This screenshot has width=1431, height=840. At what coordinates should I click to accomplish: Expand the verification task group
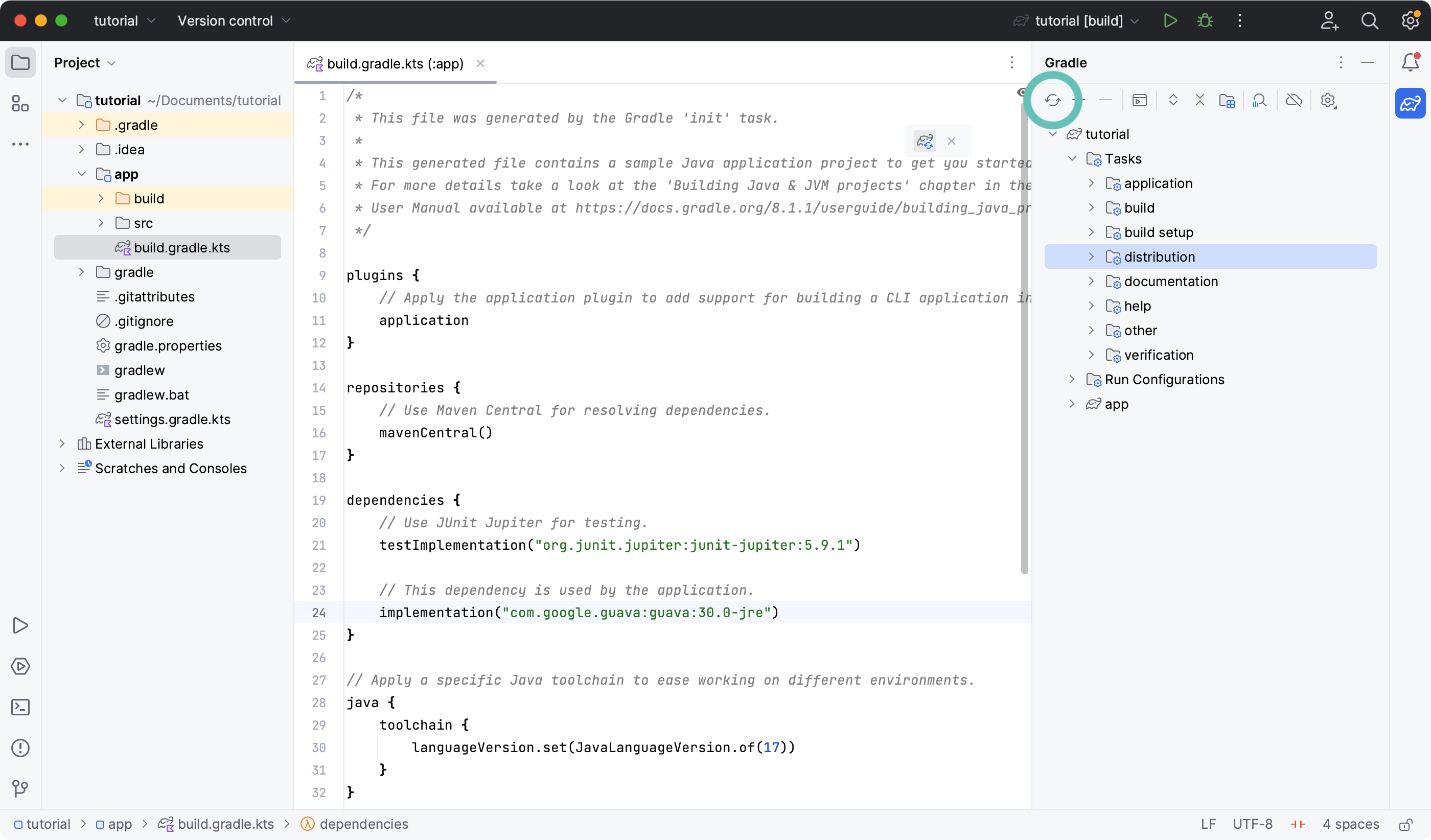(1091, 355)
